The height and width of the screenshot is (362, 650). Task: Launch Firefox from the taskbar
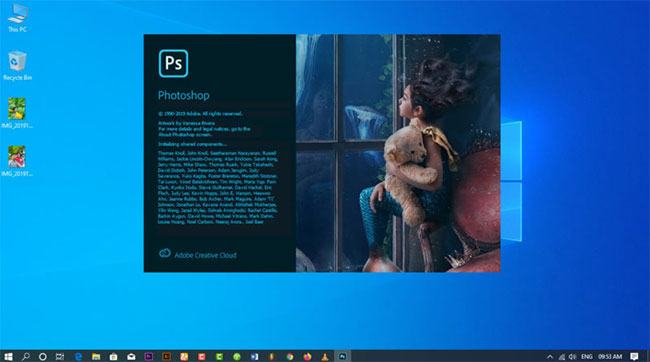(307, 356)
